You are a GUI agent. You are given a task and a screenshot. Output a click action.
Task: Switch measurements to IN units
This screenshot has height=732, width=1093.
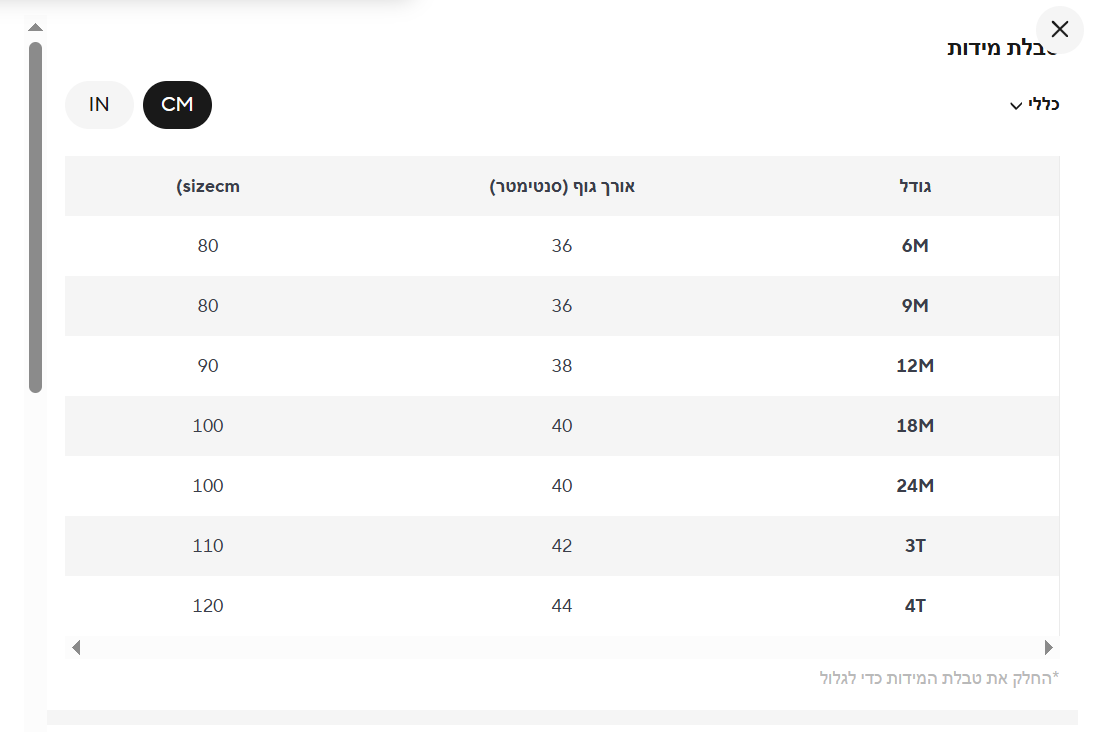(x=99, y=105)
